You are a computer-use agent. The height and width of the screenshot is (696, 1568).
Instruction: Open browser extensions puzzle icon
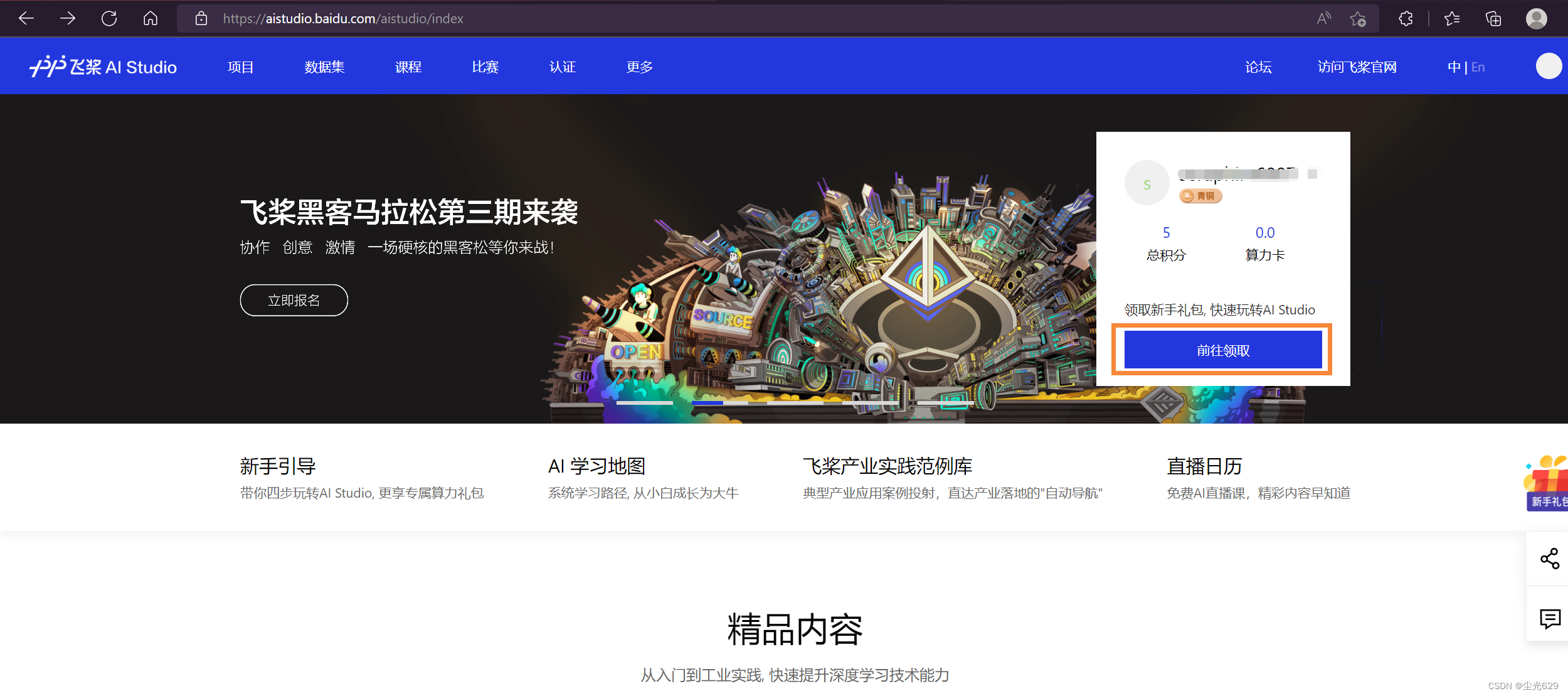coord(1406,19)
